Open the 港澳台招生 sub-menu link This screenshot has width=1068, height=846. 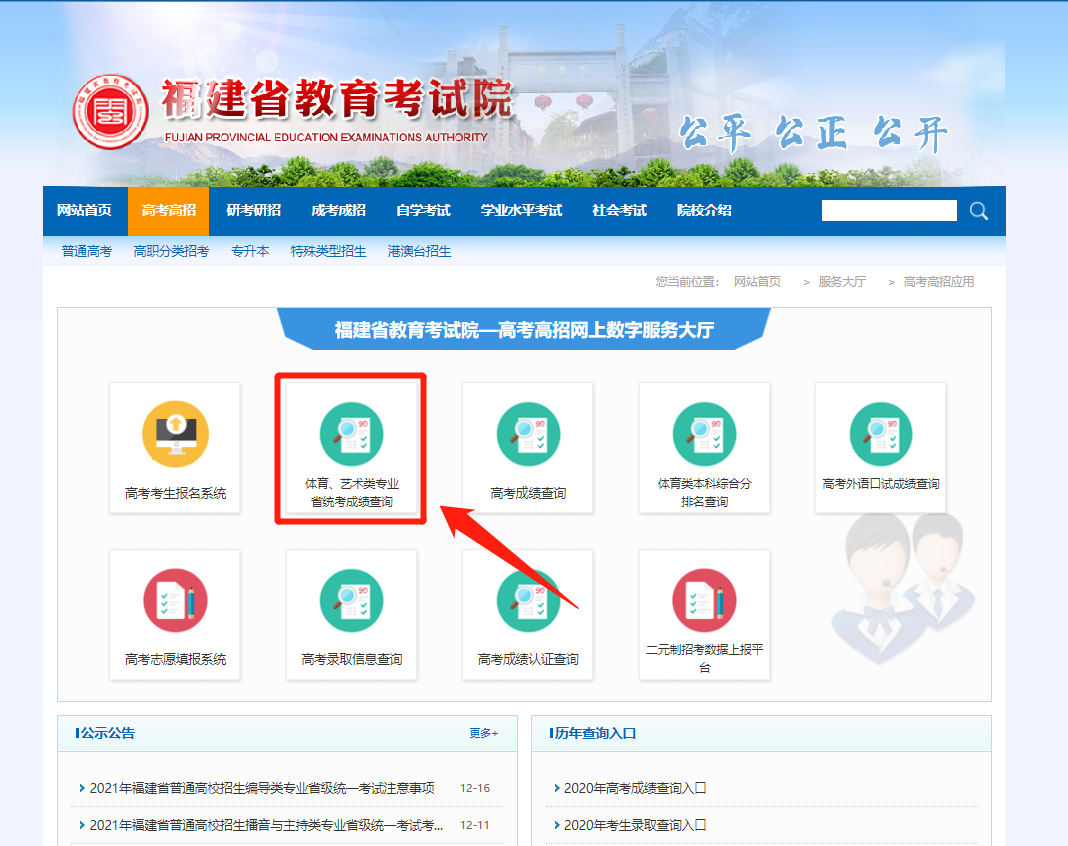point(420,251)
